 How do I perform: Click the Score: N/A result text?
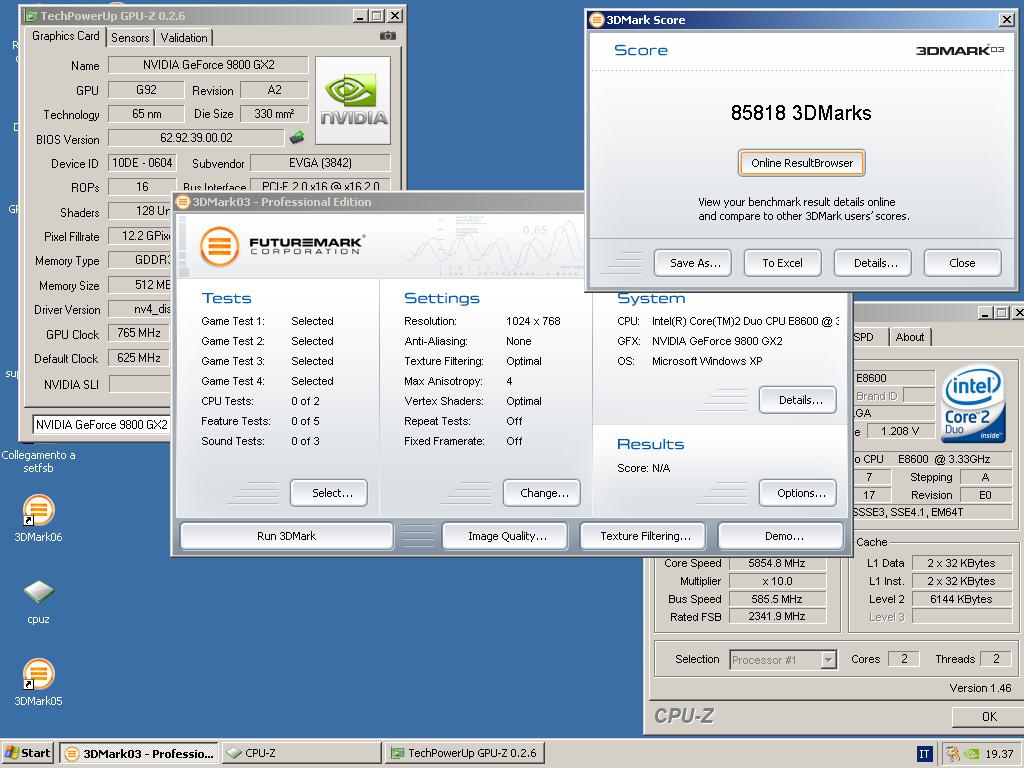point(643,468)
